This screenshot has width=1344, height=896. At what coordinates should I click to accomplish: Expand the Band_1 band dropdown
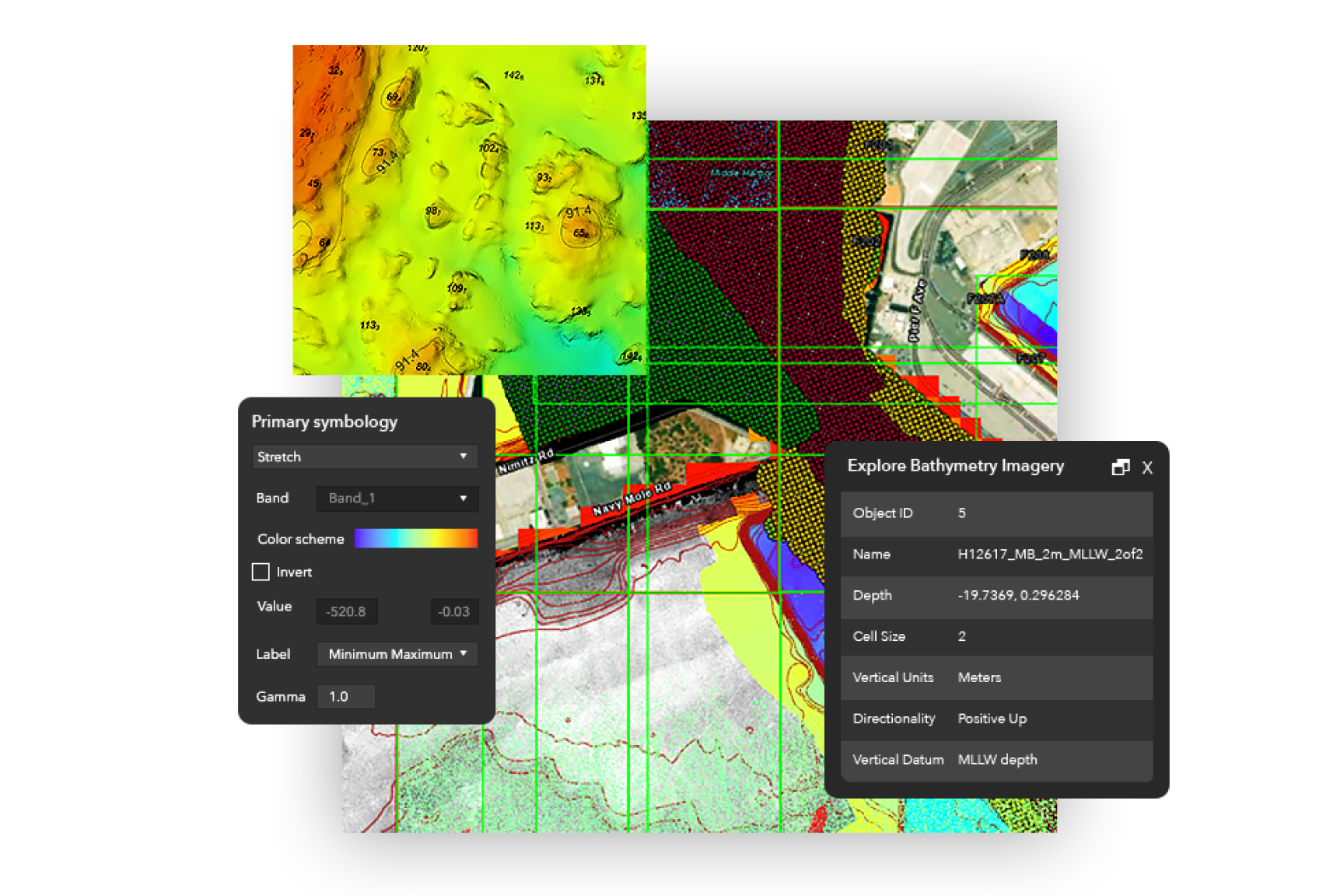click(397, 499)
